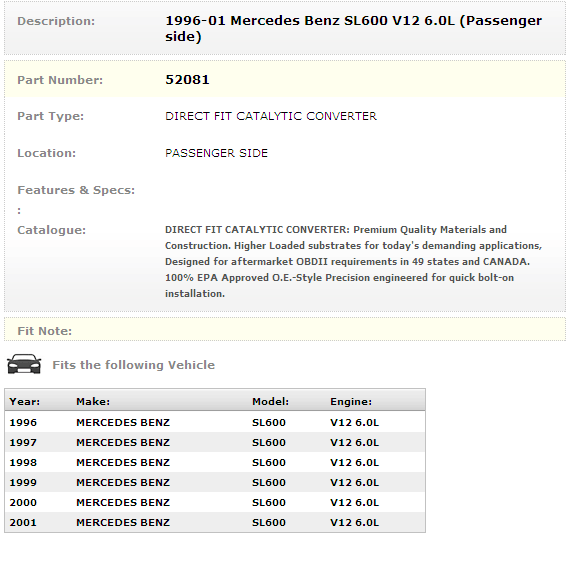570x574 pixels.
Task: Click the Catalogue description paragraph
Action: 353,261
